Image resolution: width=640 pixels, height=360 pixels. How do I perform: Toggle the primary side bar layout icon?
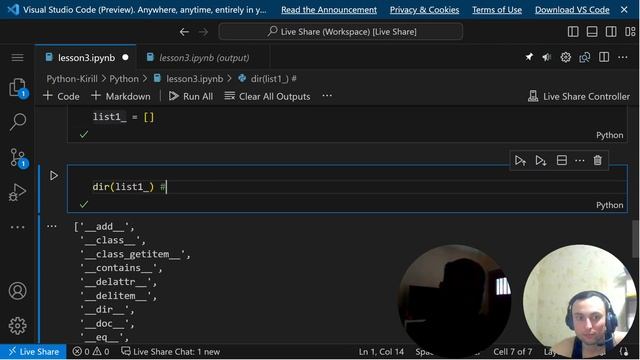click(573, 31)
